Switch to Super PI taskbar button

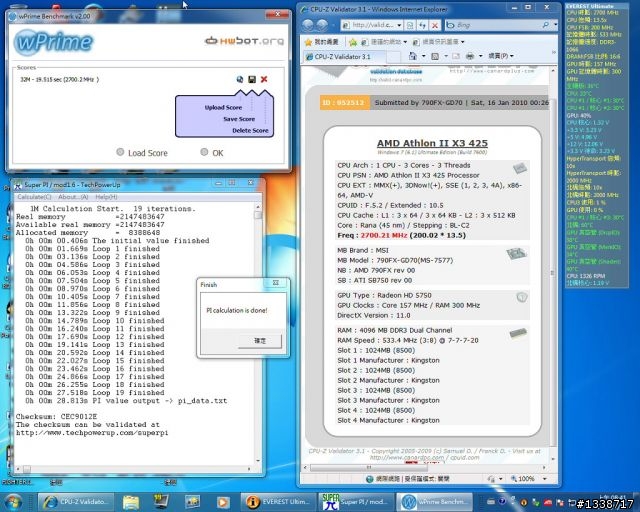tap(355, 501)
